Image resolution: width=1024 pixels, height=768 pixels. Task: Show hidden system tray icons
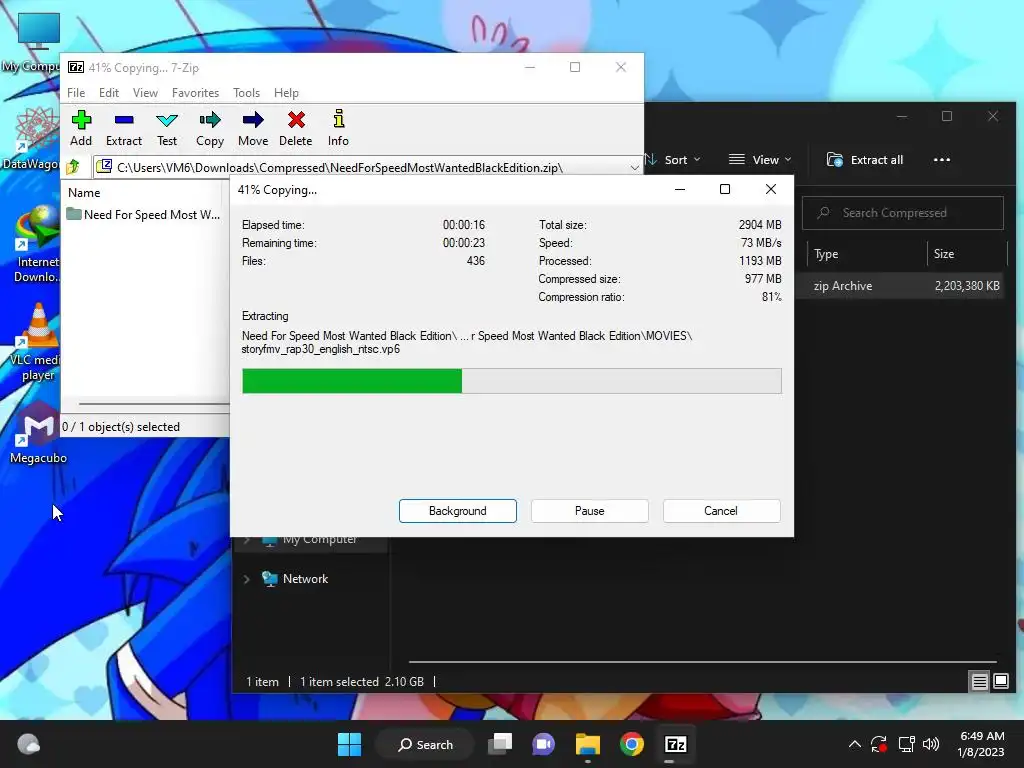[x=854, y=744]
